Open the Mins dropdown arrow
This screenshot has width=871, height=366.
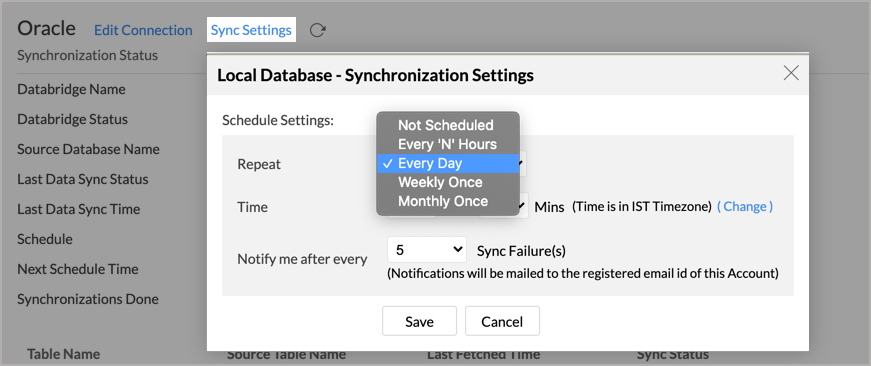[x=522, y=207]
